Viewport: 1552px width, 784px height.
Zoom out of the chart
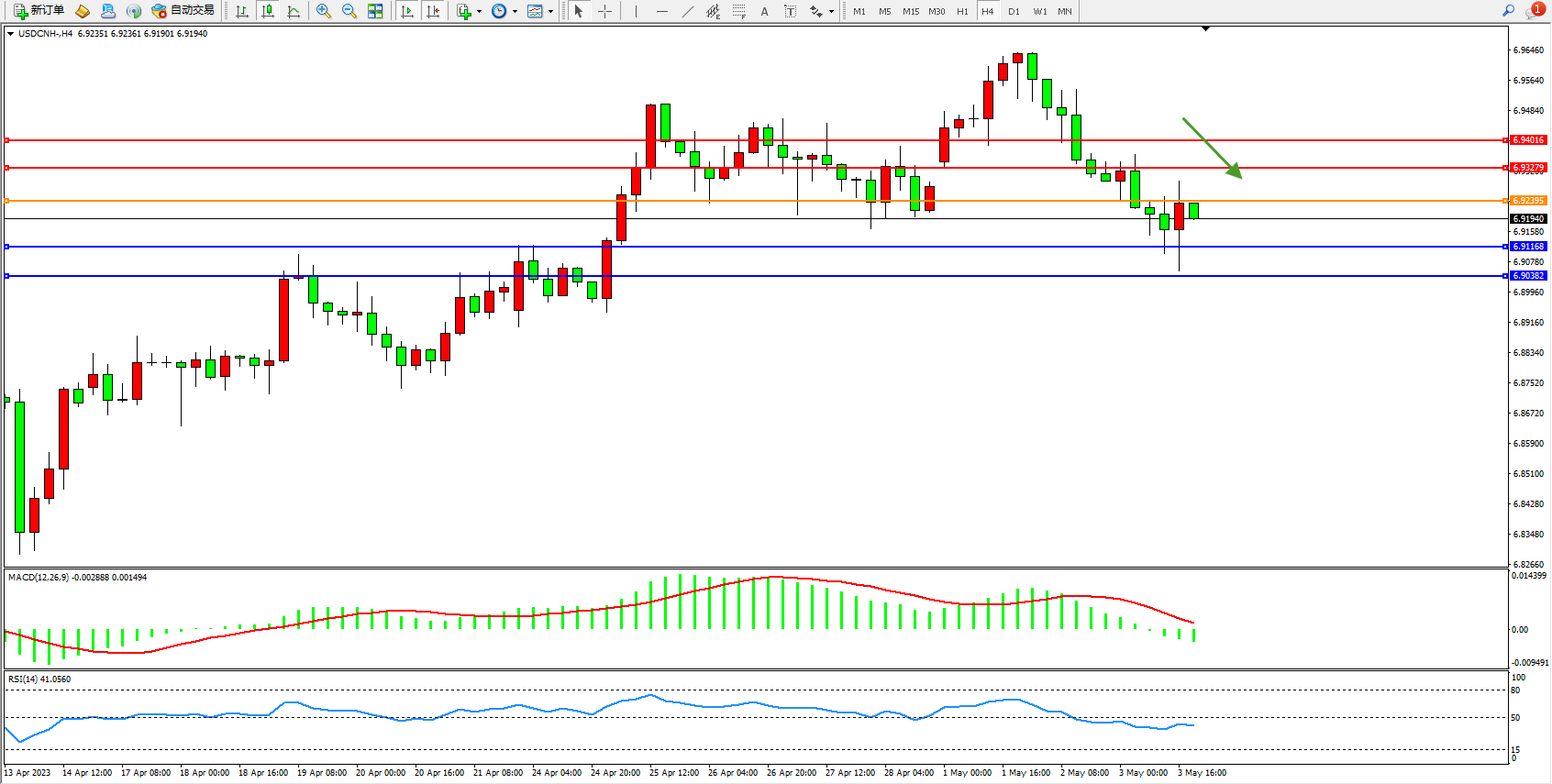349,11
